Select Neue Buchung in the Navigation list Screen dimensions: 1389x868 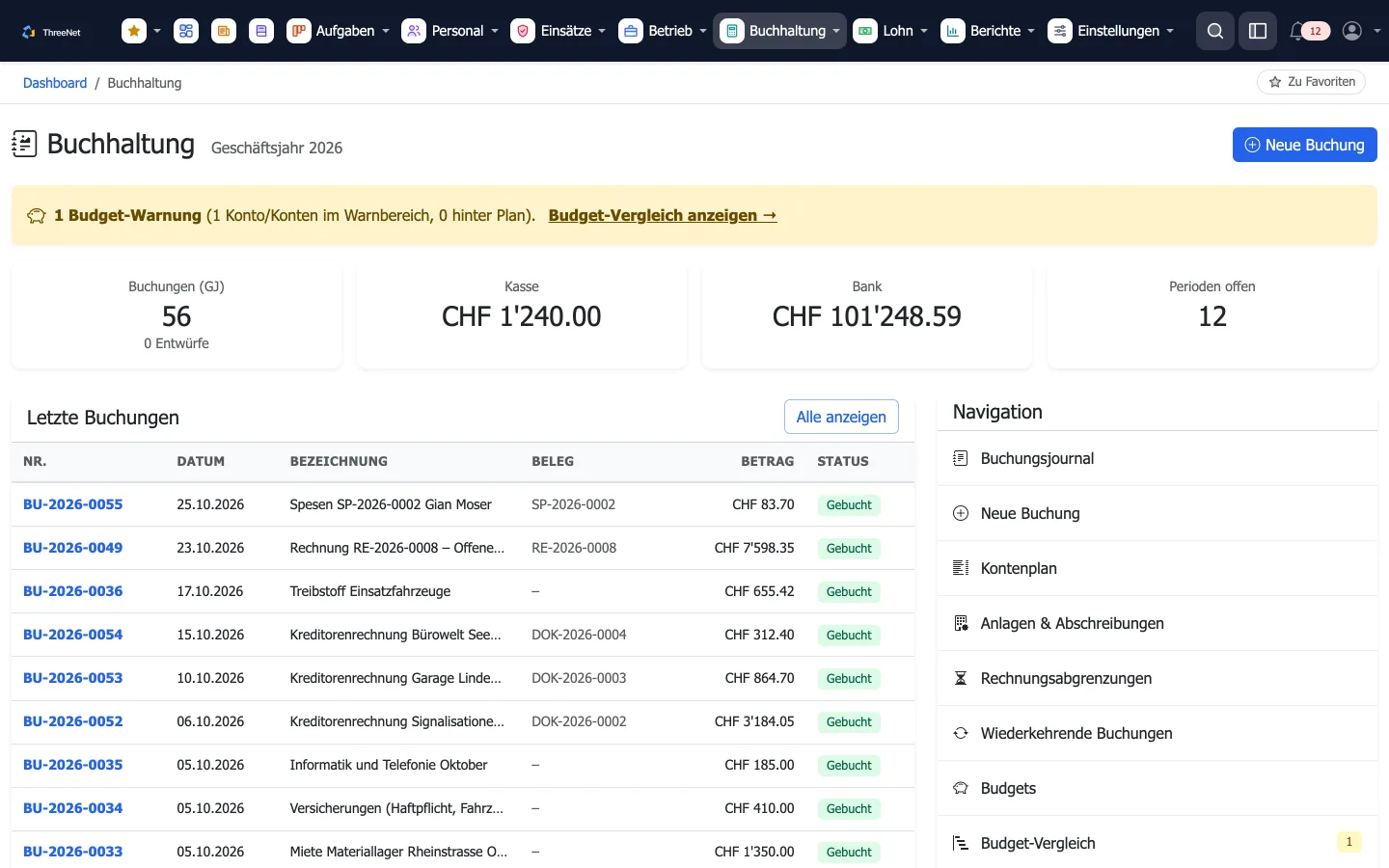click(1157, 513)
